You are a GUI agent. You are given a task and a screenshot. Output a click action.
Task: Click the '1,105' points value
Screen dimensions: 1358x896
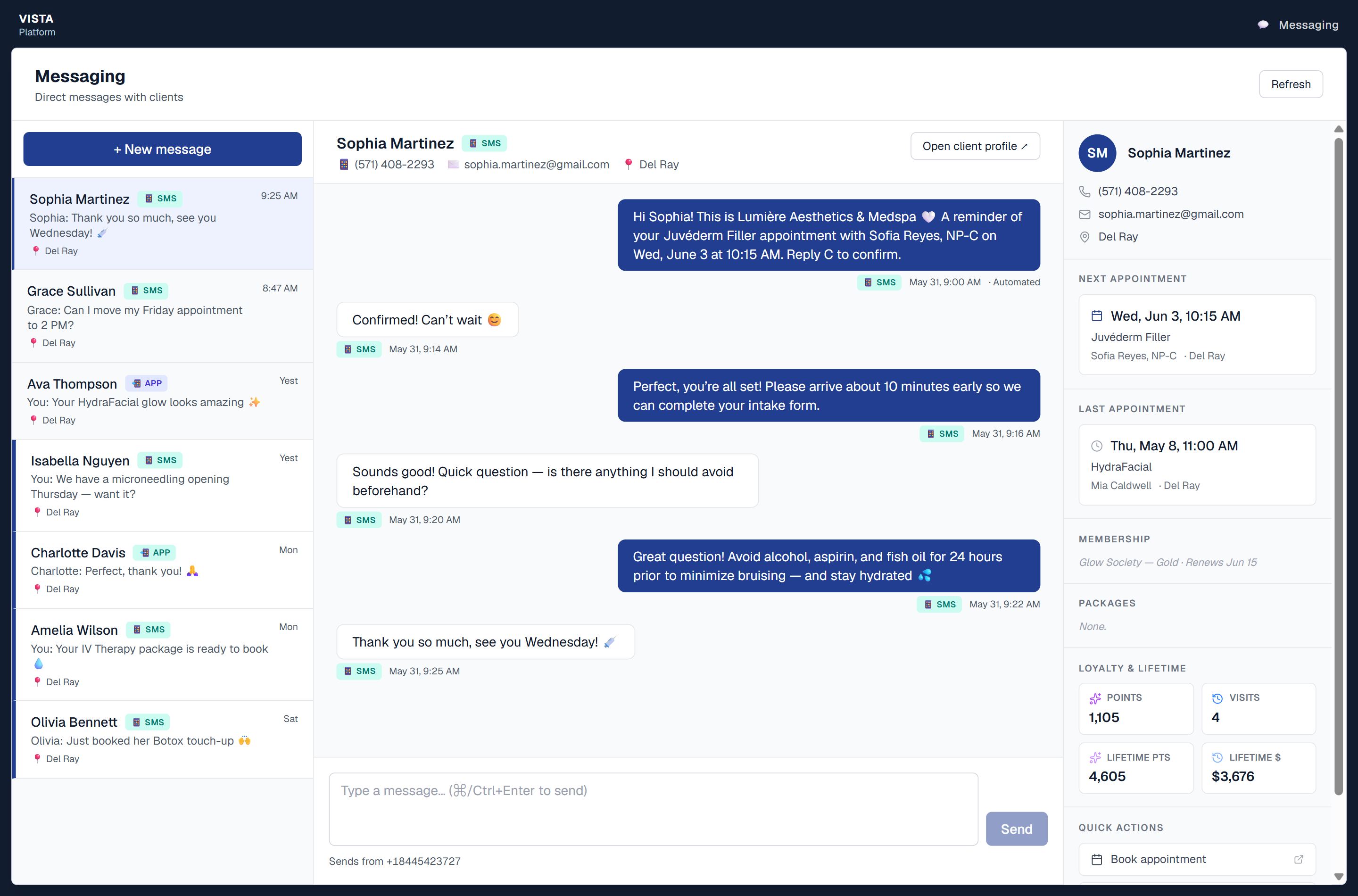click(x=1104, y=718)
